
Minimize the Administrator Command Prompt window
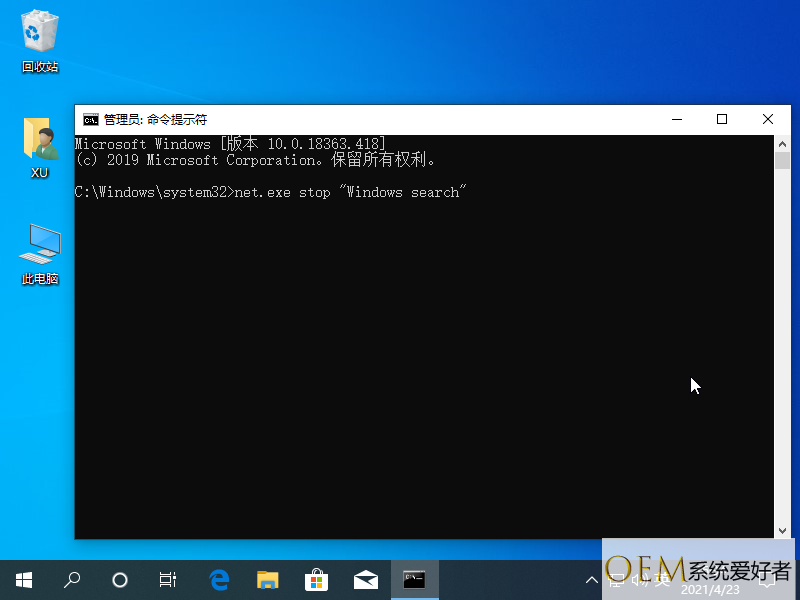(x=676, y=119)
